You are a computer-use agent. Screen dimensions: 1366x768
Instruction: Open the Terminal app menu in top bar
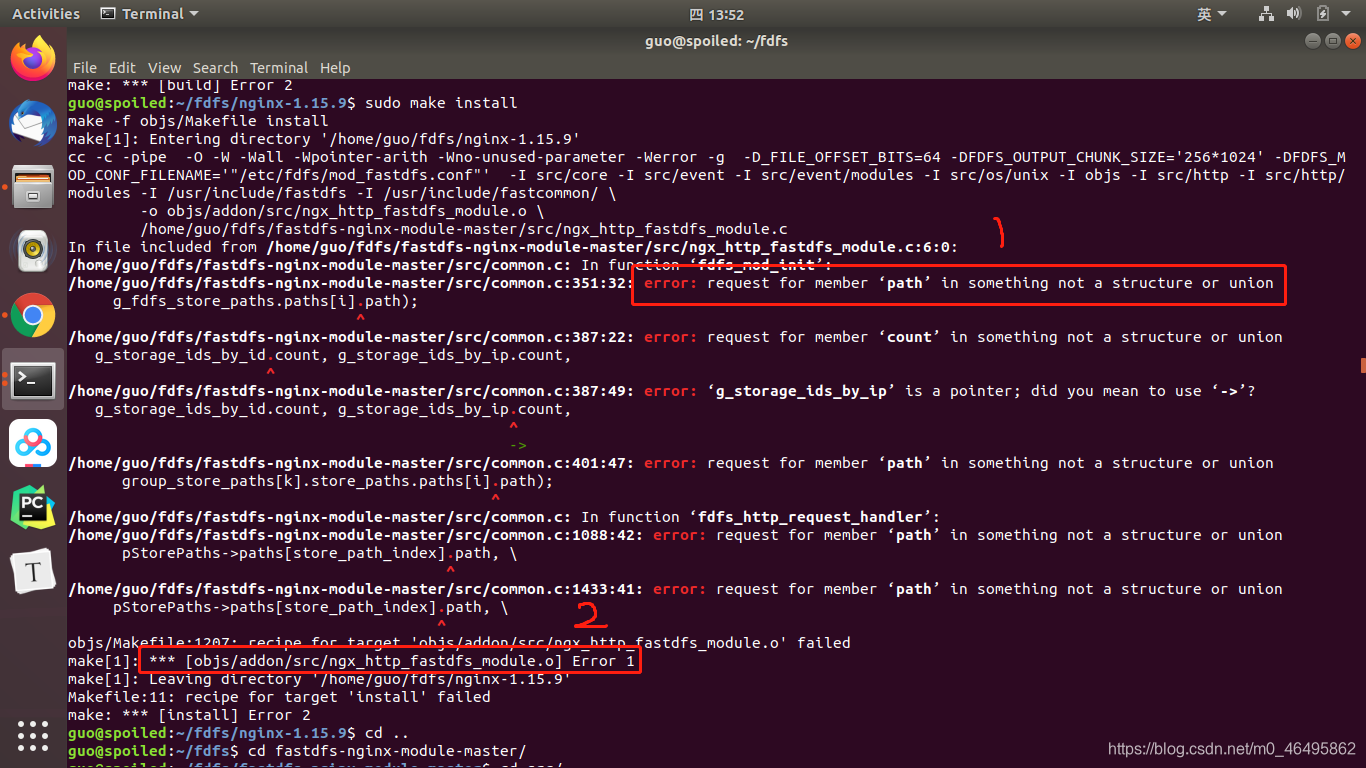150,14
